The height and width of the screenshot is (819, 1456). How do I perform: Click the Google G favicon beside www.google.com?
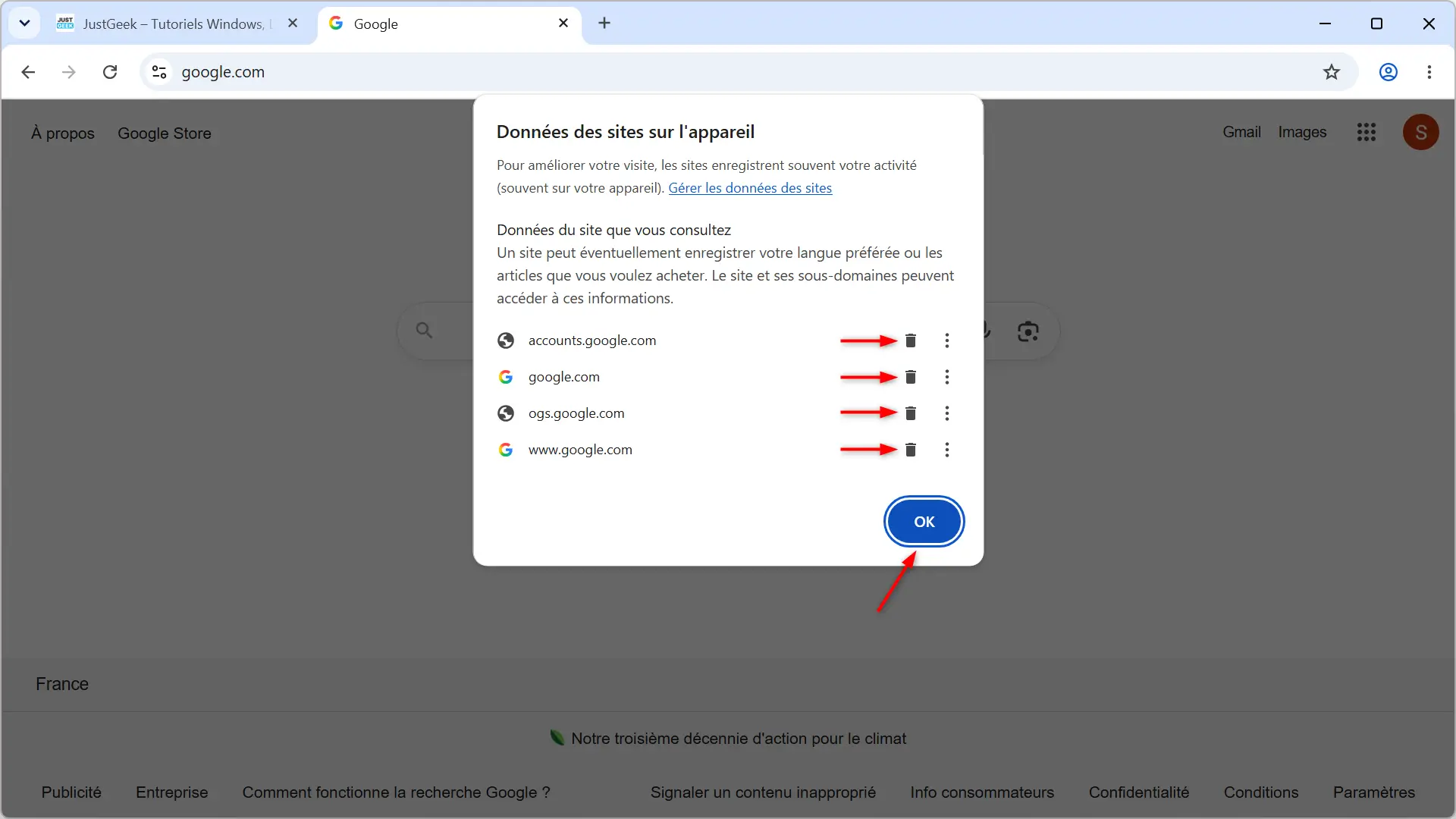coord(506,450)
